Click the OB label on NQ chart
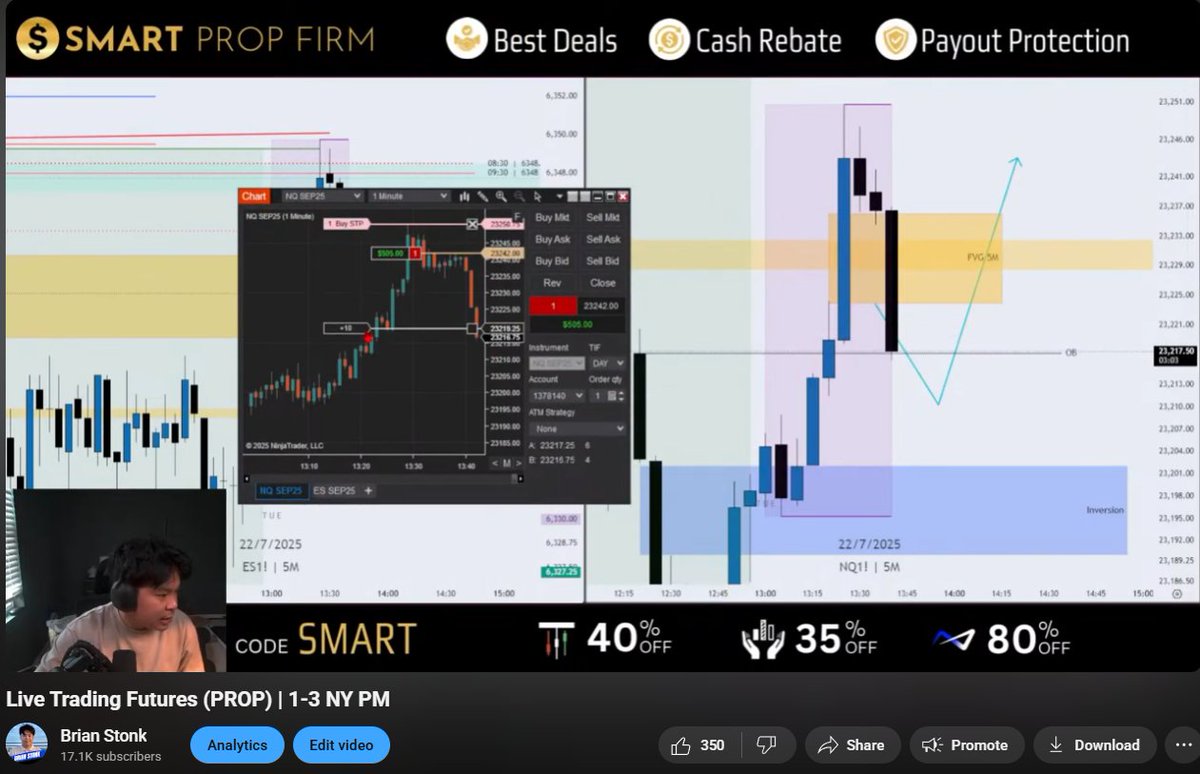The image size is (1200, 774). coord(1070,352)
